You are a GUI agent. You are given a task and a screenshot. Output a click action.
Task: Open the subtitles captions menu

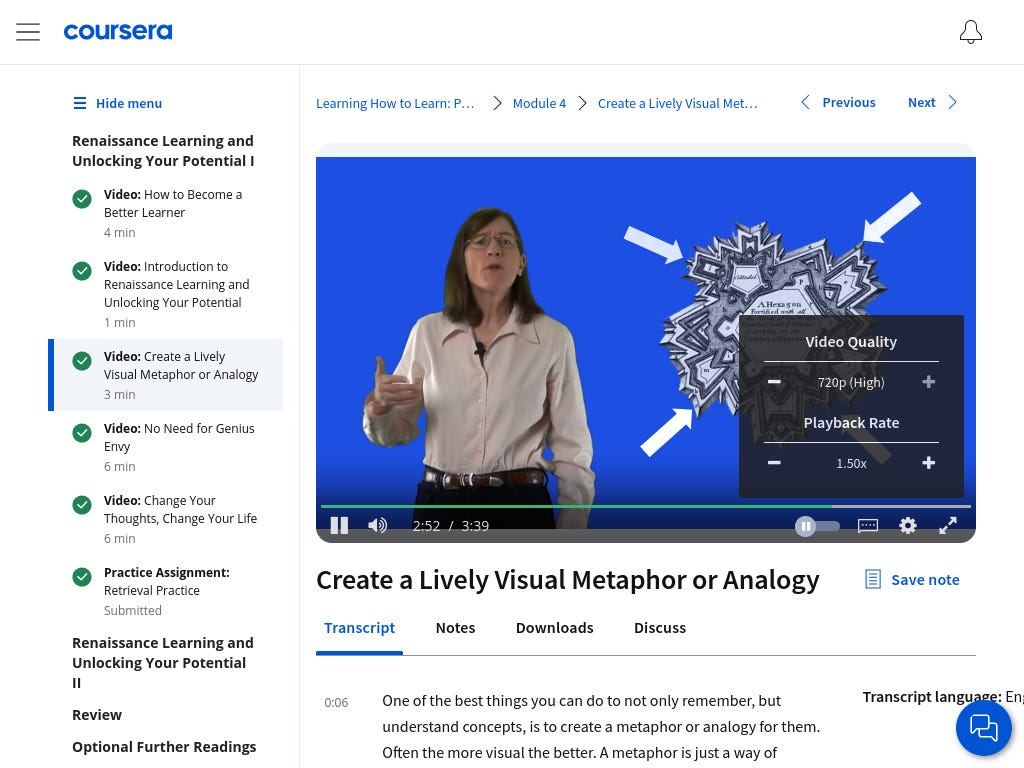(x=867, y=526)
